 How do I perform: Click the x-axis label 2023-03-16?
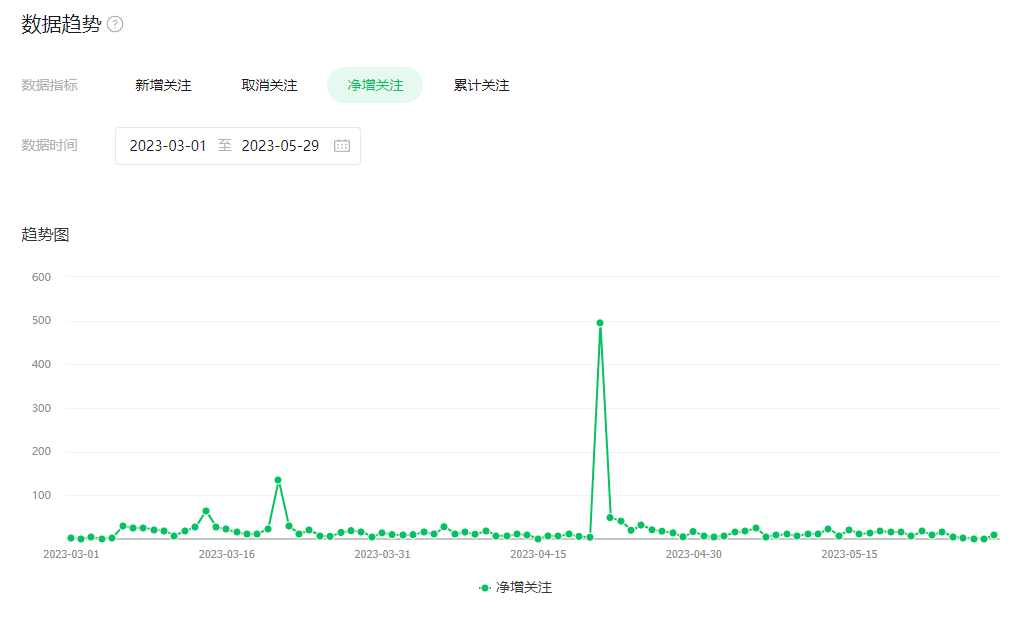pyautogui.click(x=226, y=554)
